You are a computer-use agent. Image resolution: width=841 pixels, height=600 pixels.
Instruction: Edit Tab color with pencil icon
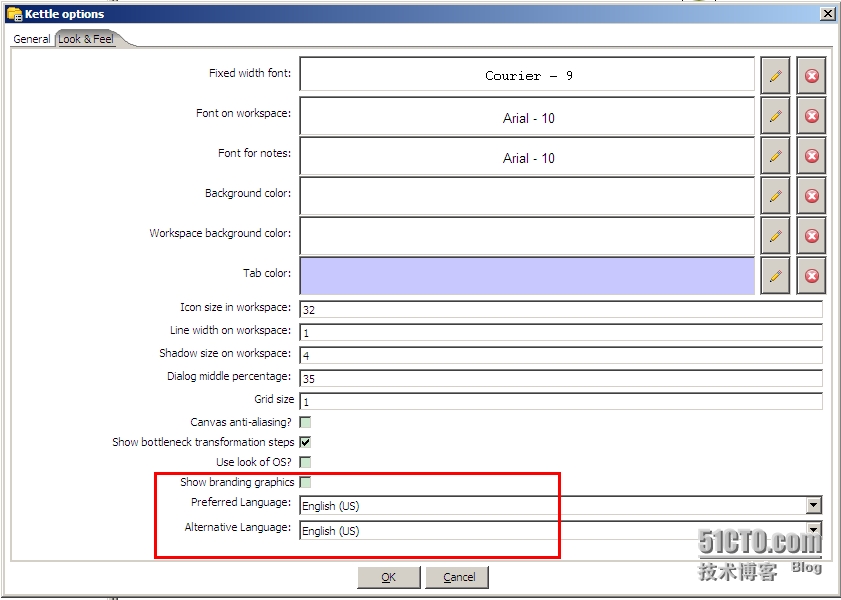point(775,276)
